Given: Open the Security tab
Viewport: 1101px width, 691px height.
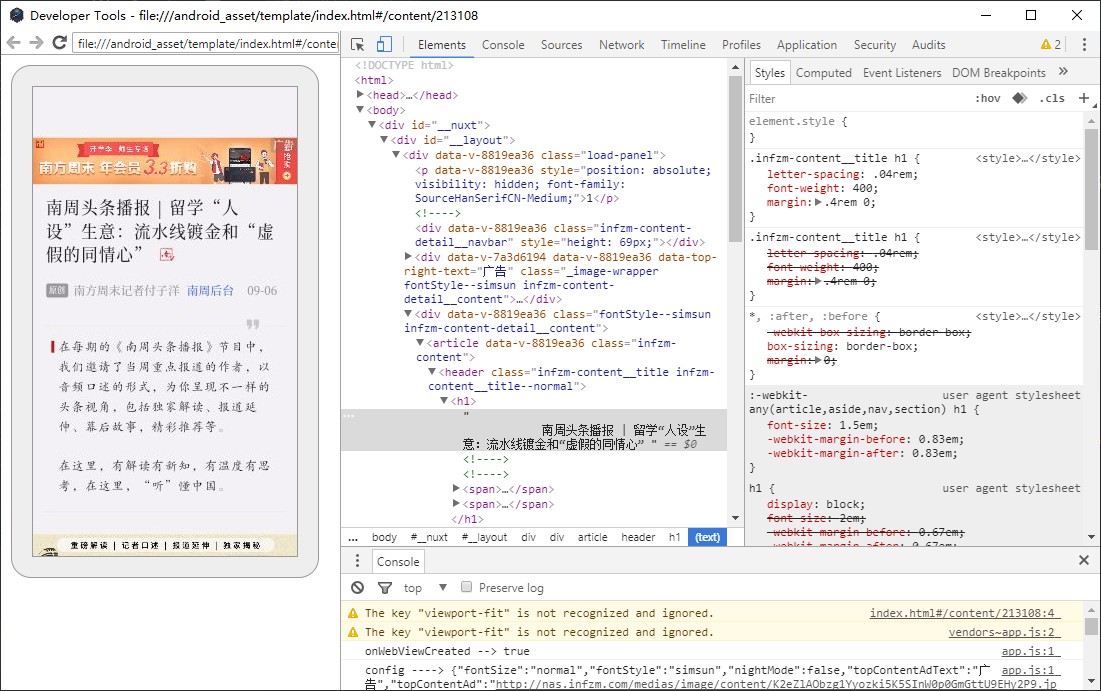Looking at the screenshot, I should [x=874, y=44].
